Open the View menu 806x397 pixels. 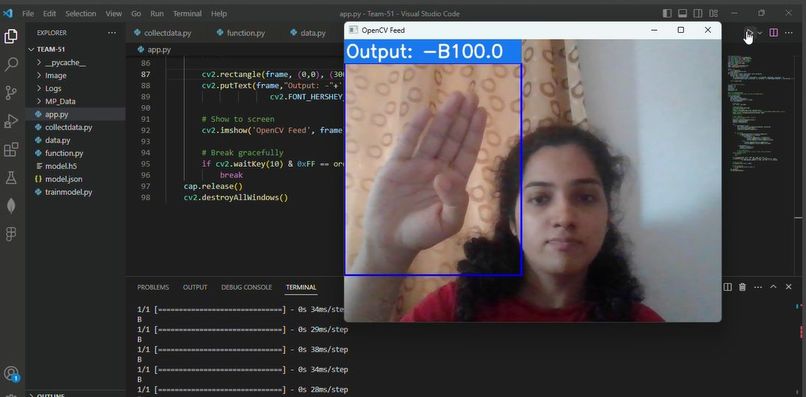click(114, 13)
